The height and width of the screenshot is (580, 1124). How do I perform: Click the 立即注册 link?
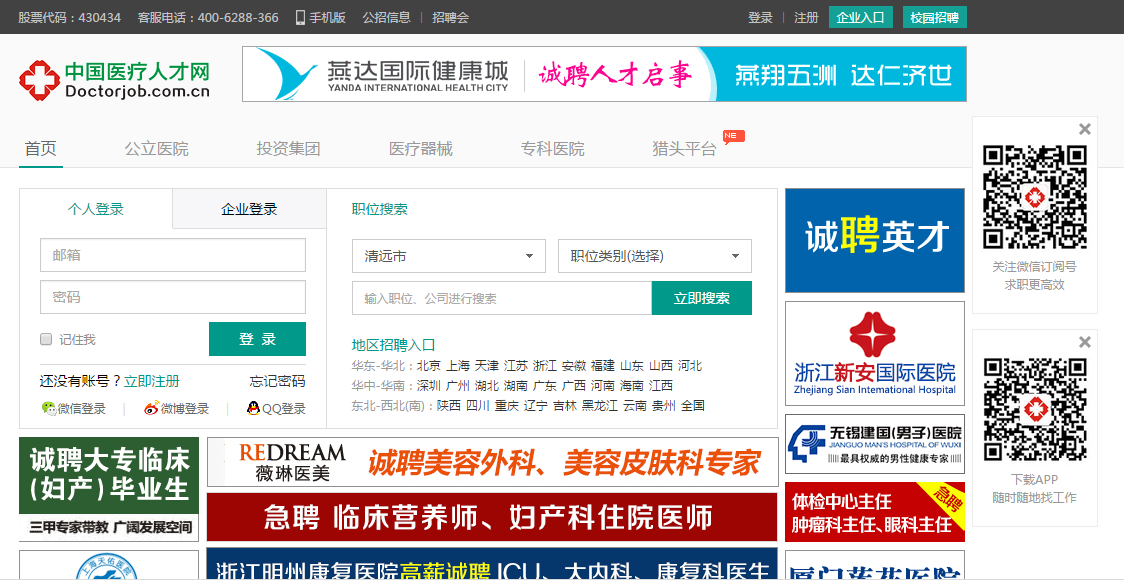click(x=152, y=381)
